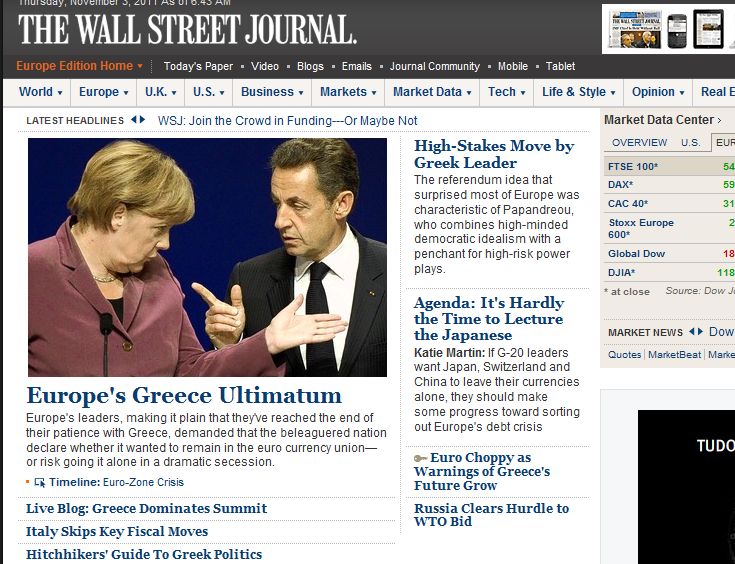Select the Overview market data tab
The height and width of the screenshot is (564, 735).
[x=639, y=143]
